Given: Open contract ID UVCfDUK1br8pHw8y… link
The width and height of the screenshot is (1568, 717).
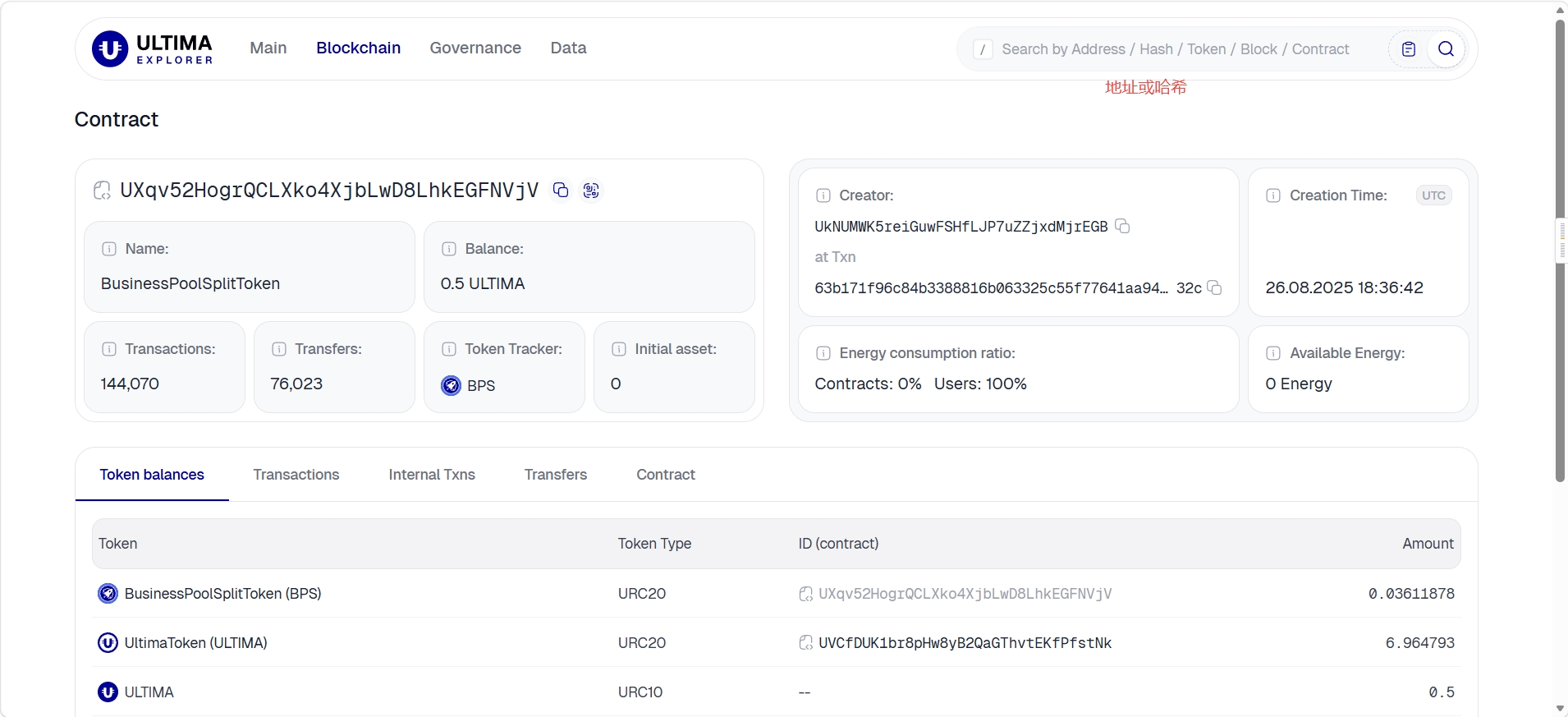Looking at the screenshot, I should coord(965,643).
